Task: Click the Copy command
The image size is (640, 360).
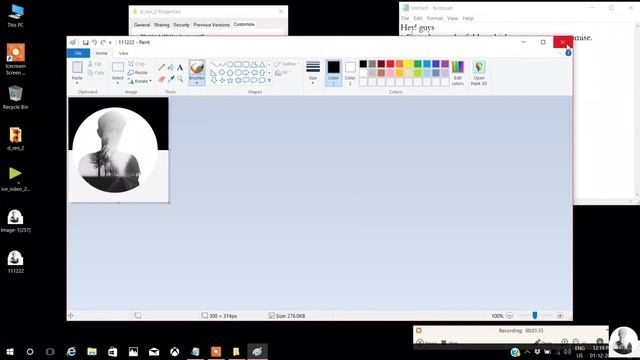Action: pos(96,73)
